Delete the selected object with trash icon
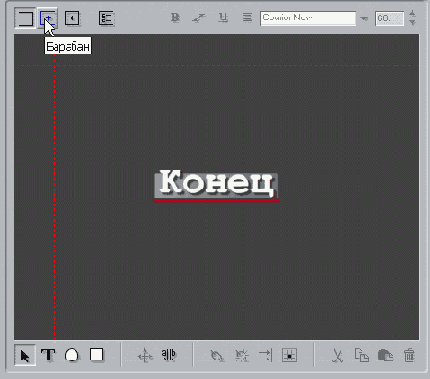Image resolution: width=430 pixels, height=379 pixels. pos(409,355)
